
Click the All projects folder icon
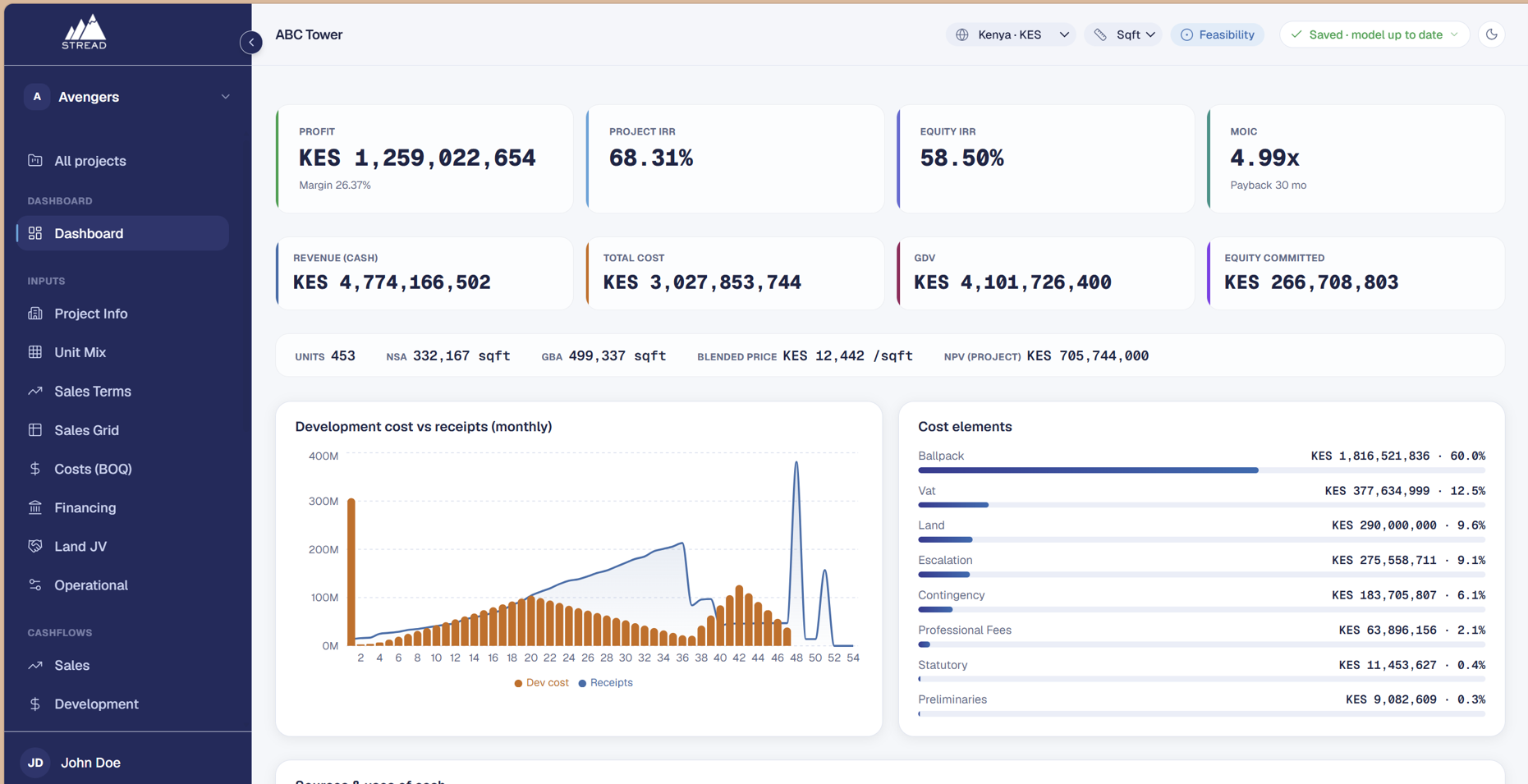point(35,160)
